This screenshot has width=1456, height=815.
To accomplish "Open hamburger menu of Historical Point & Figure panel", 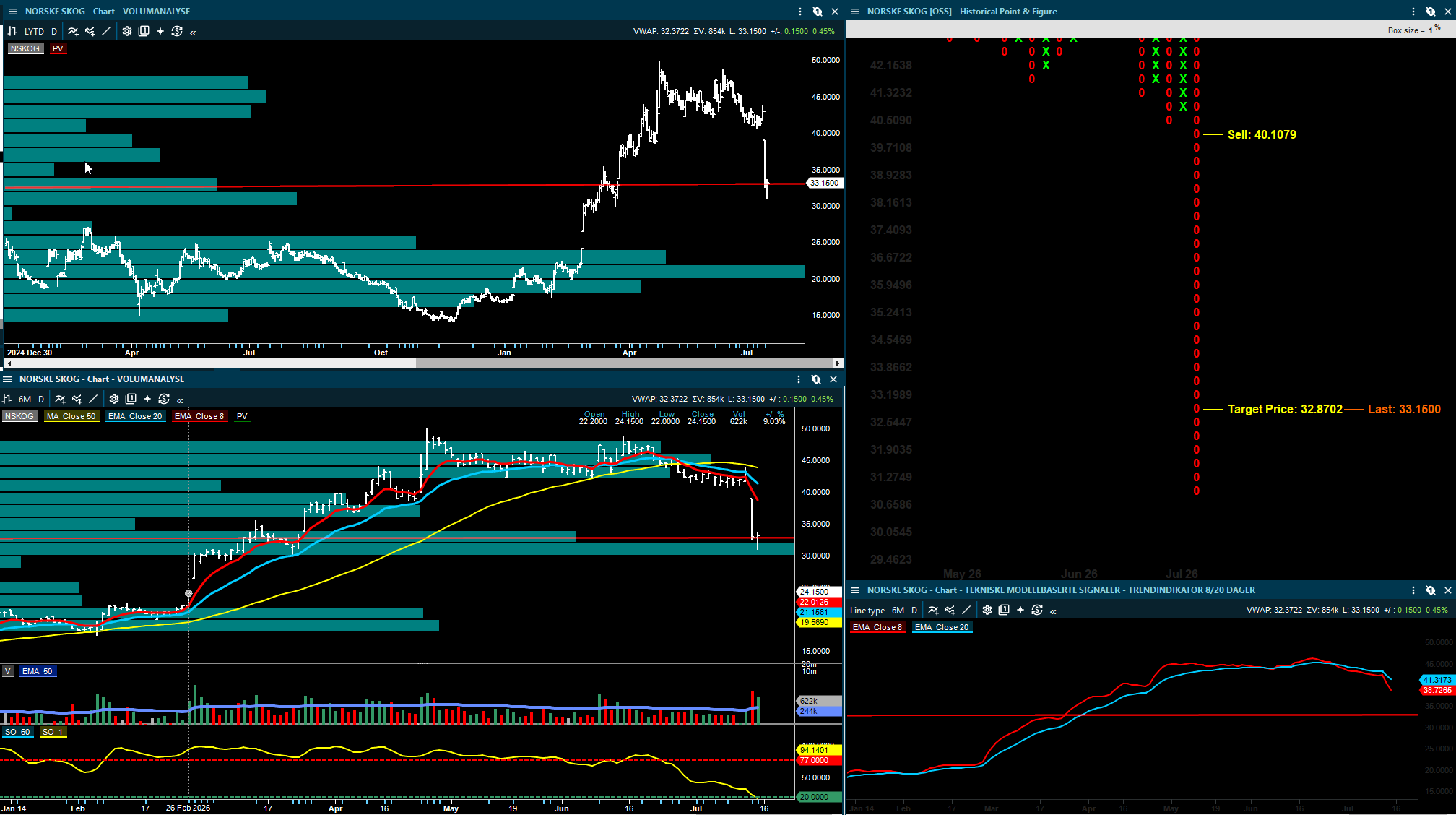I will click(x=855, y=12).
